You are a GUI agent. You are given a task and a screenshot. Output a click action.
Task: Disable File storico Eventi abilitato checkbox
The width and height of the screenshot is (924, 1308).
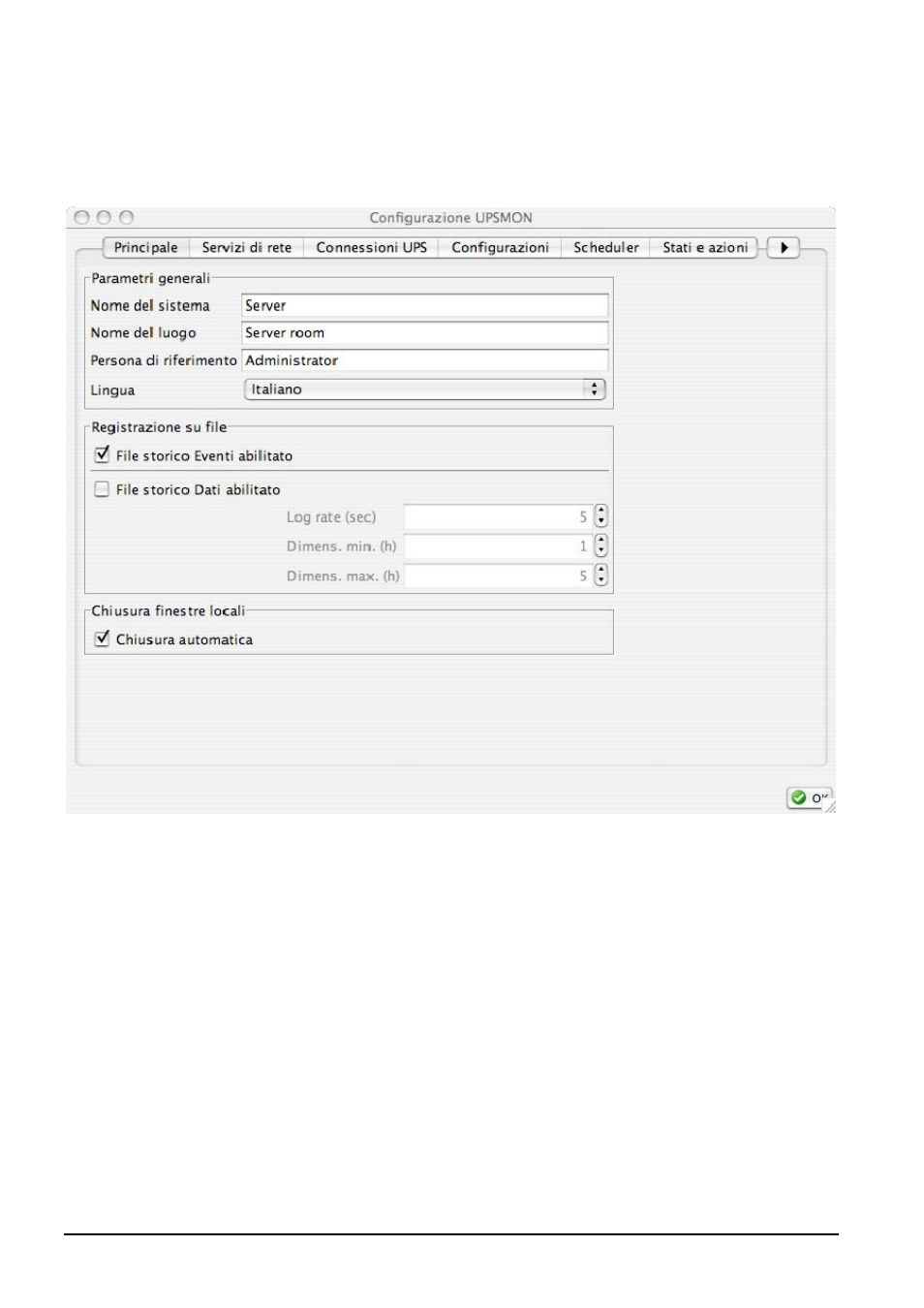click(x=102, y=454)
